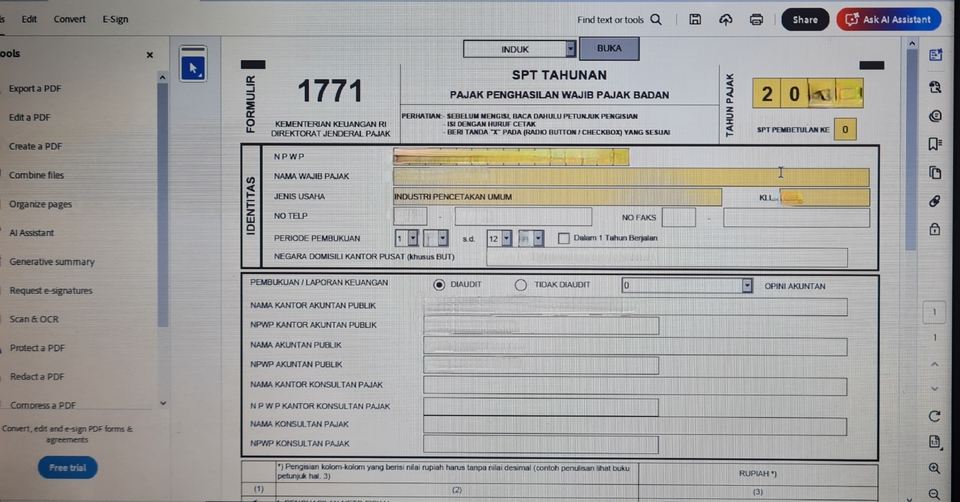
Task: Click the search magnifier icon
Action: [656, 20]
